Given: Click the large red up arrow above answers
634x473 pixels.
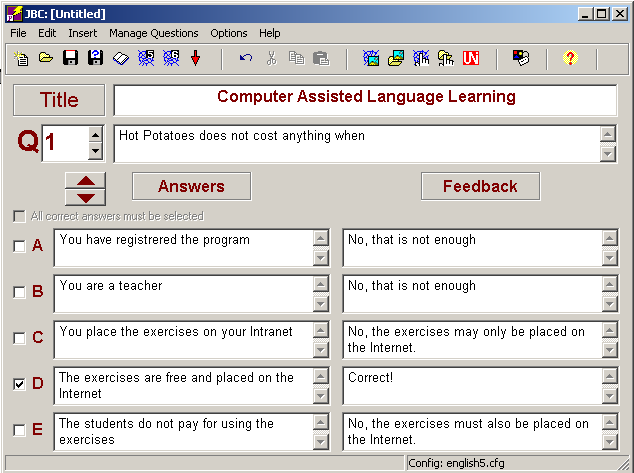Looking at the screenshot, I should (x=86, y=181).
